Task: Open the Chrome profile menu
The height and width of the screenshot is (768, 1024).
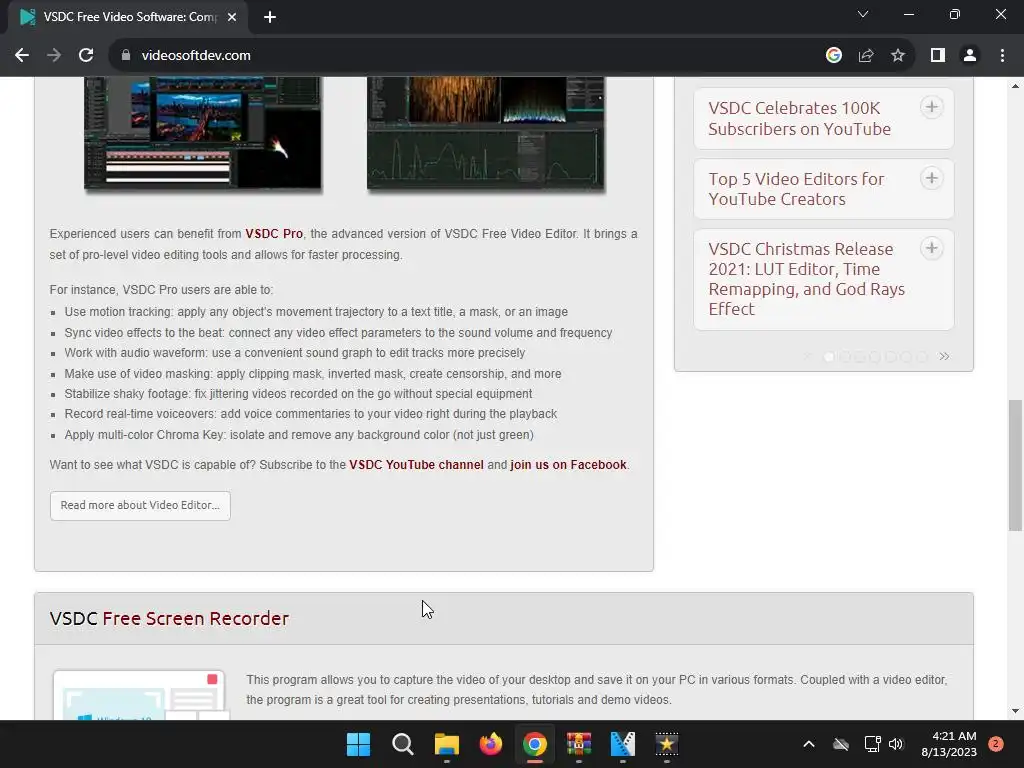Action: tap(970, 56)
